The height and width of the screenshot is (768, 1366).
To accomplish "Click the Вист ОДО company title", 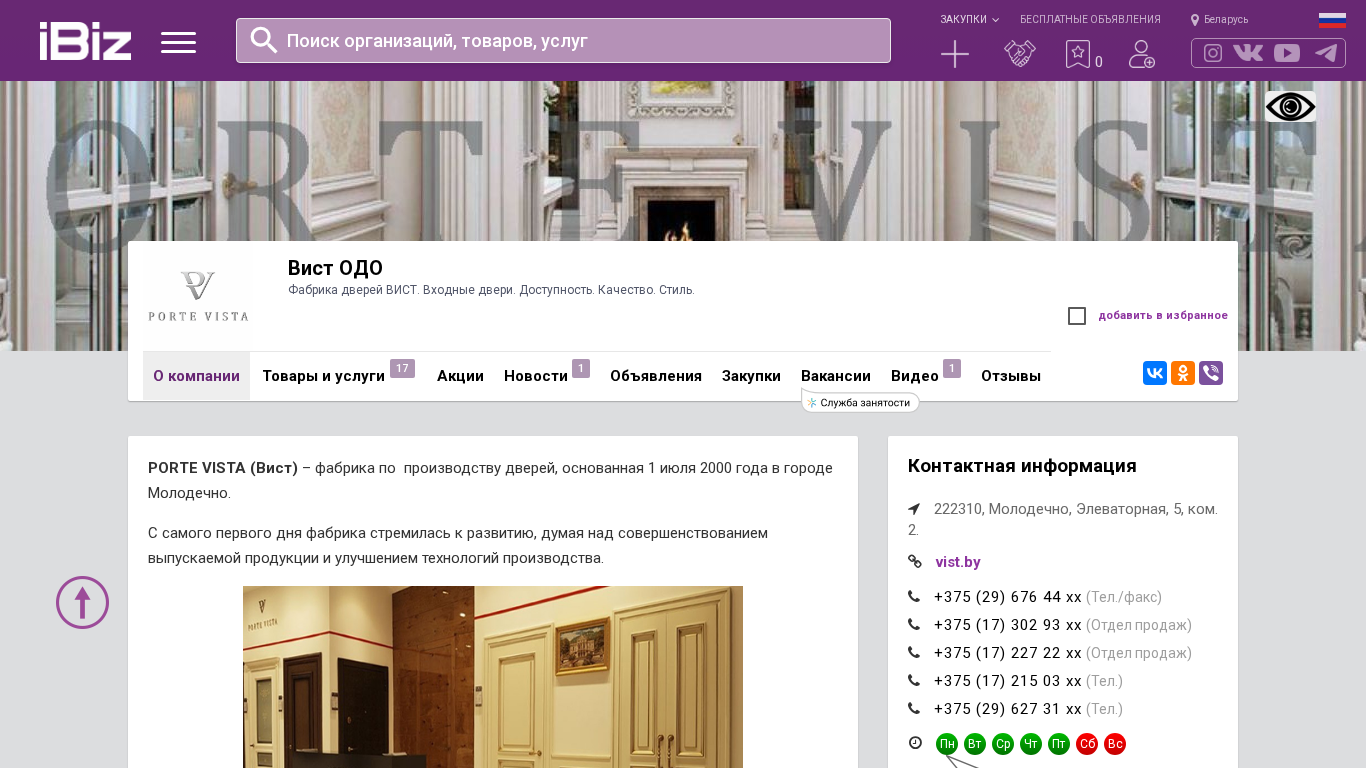I will point(335,268).
